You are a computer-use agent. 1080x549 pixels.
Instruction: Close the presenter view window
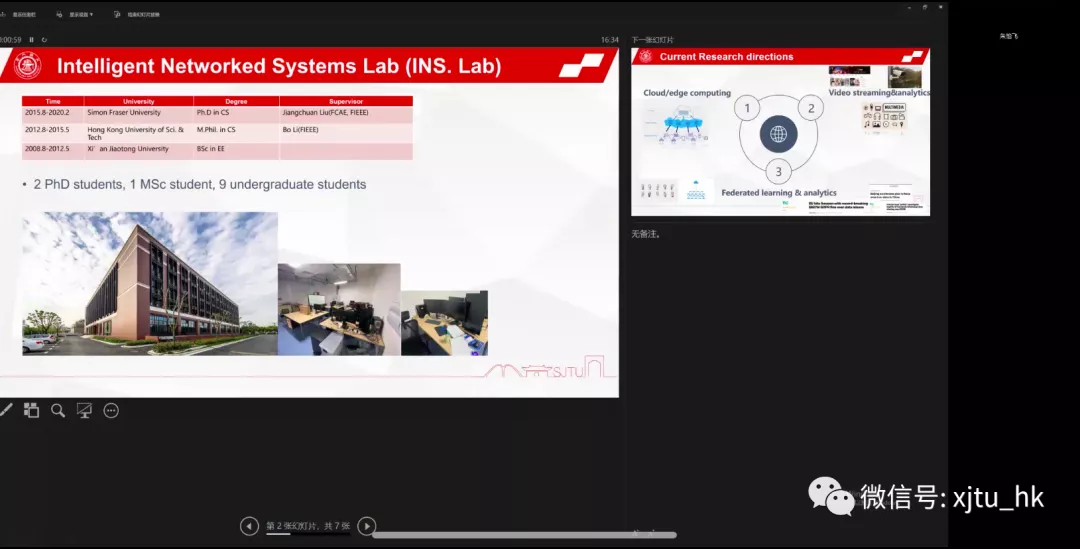pyautogui.click(x=940, y=7)
